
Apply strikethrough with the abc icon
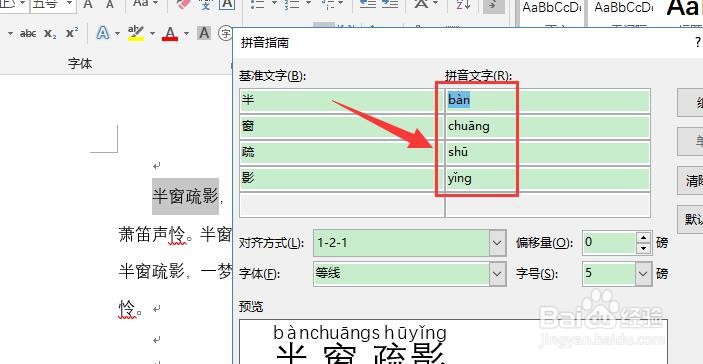(28, 34)
